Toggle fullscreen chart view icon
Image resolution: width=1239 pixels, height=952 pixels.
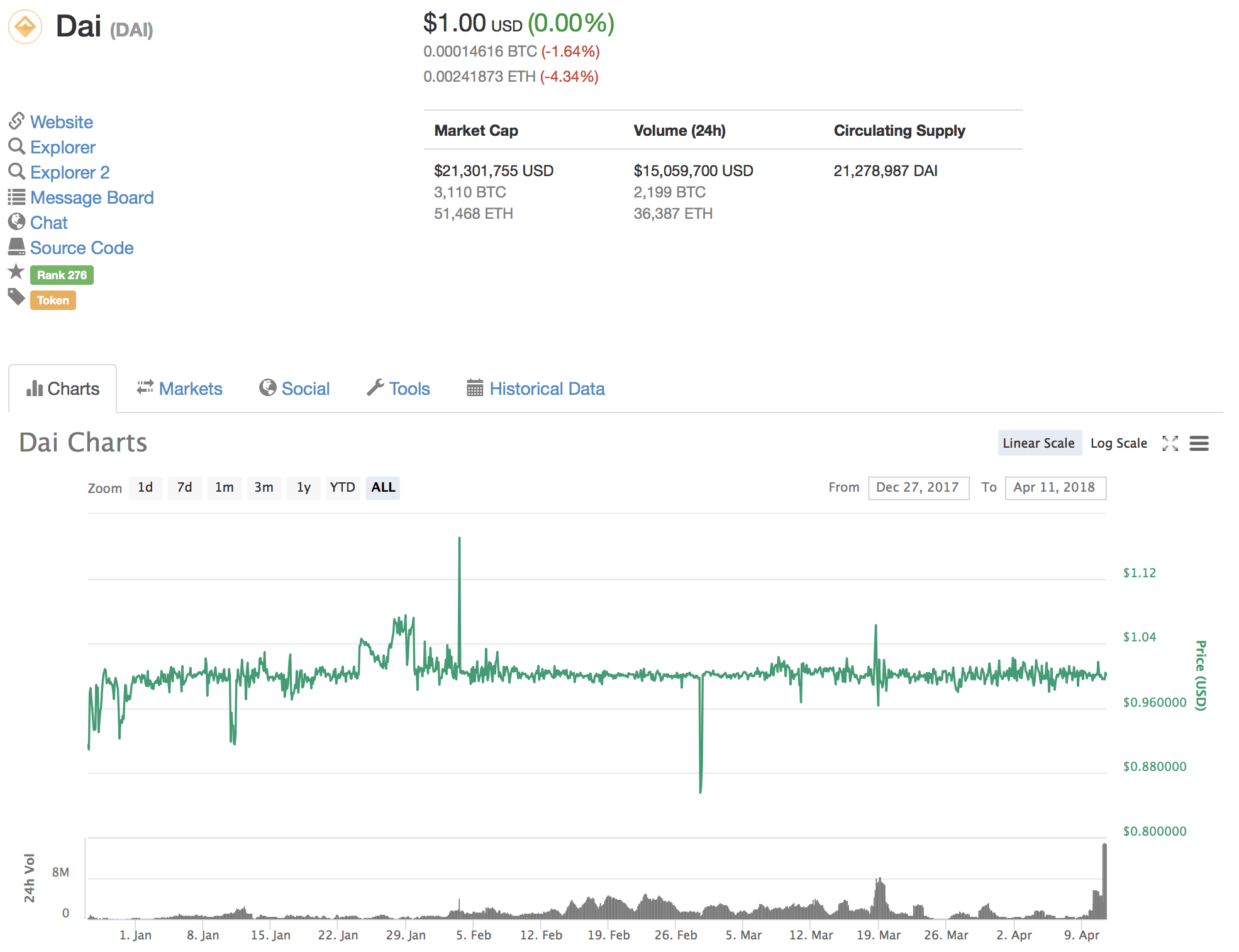[1170, 443]
